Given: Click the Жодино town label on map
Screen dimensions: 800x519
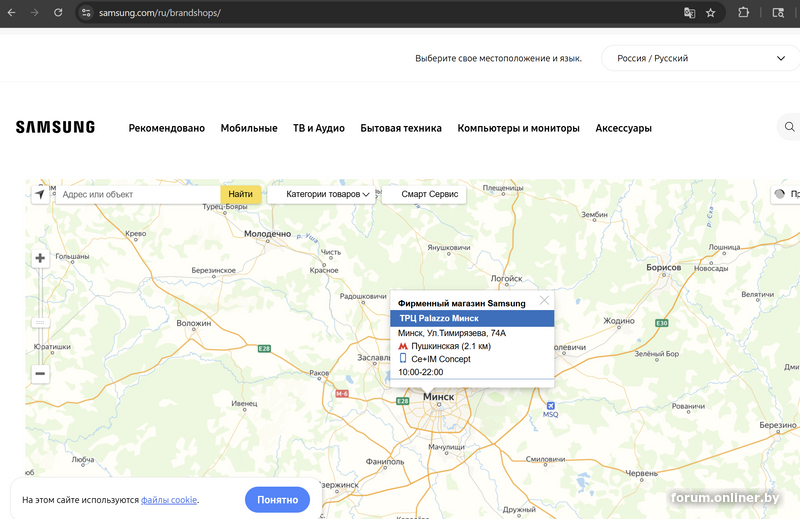Looking at the screenshot, I should [619, 321].
